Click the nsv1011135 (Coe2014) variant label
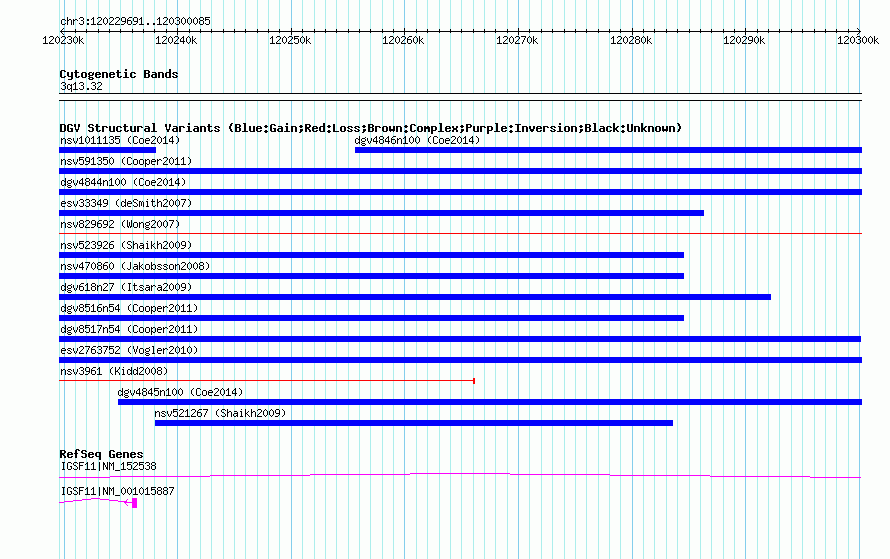Viewport: 890px width, 559px height. (x=120, y=140)
